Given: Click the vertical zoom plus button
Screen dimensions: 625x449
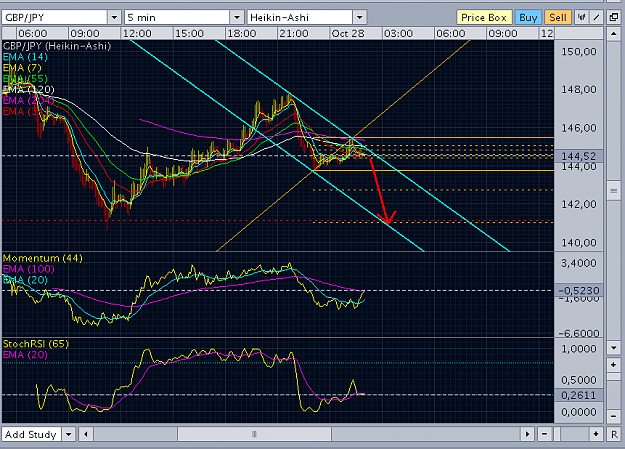Looking at the screenshot, I should coord(613,364).
